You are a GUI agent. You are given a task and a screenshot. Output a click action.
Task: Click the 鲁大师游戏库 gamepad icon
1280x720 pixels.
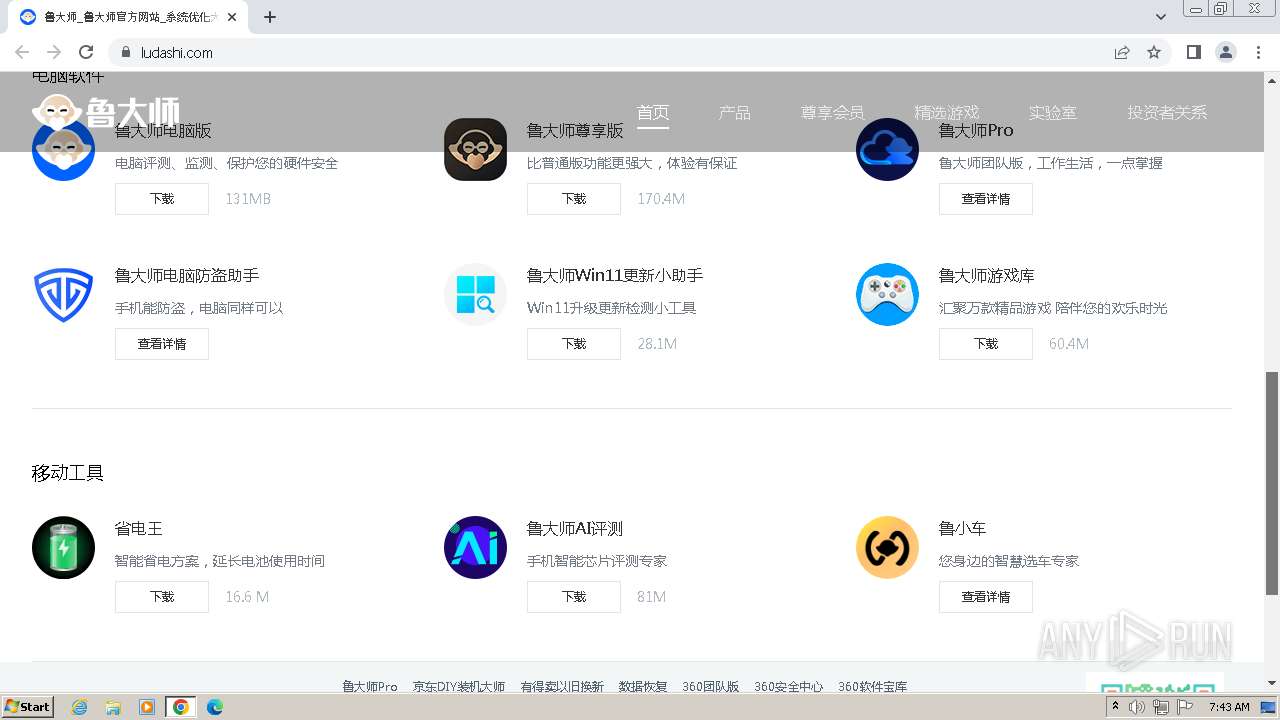coord(887,294)
